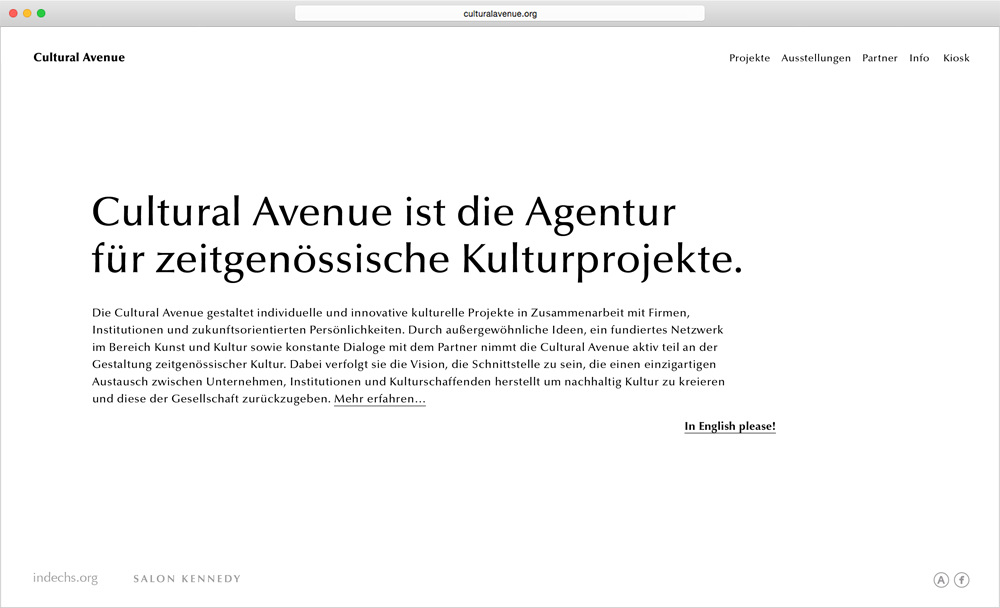Visit the Kiosk section

pos(956,58)
